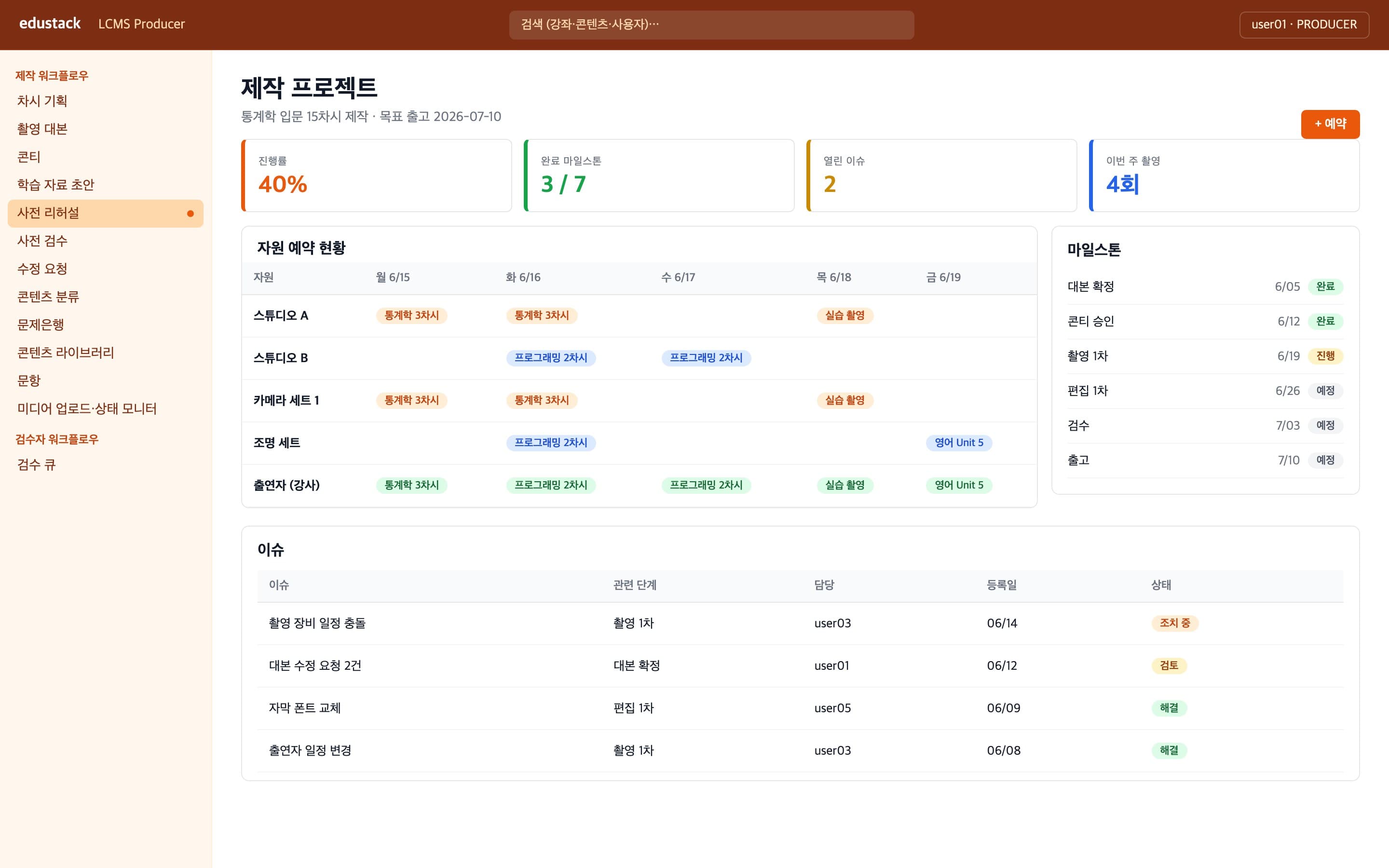Click the 스튜디오 B resource name

(281, 358)
